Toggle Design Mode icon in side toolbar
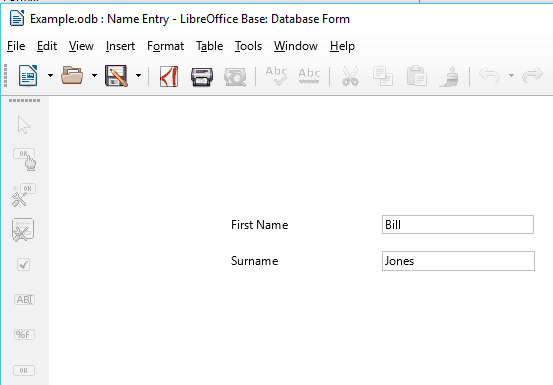The image size is (553, 385). point(23,159)
